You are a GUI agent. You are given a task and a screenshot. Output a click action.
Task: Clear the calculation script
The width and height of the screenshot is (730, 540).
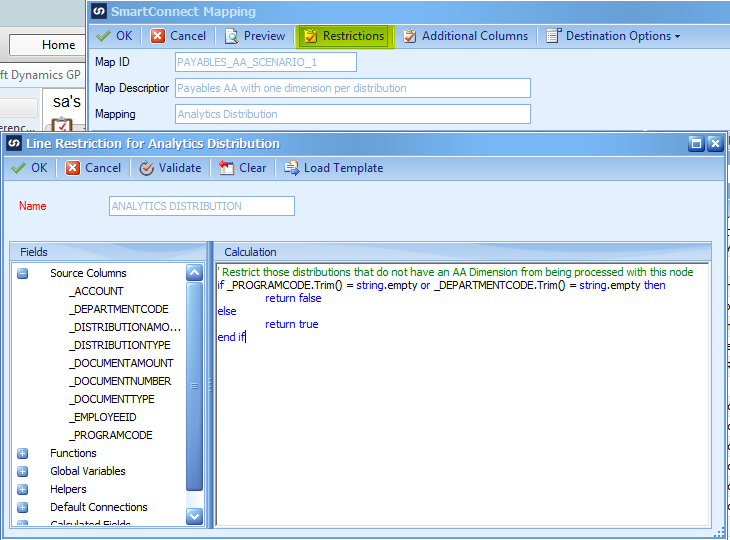(x=243, y=168)
